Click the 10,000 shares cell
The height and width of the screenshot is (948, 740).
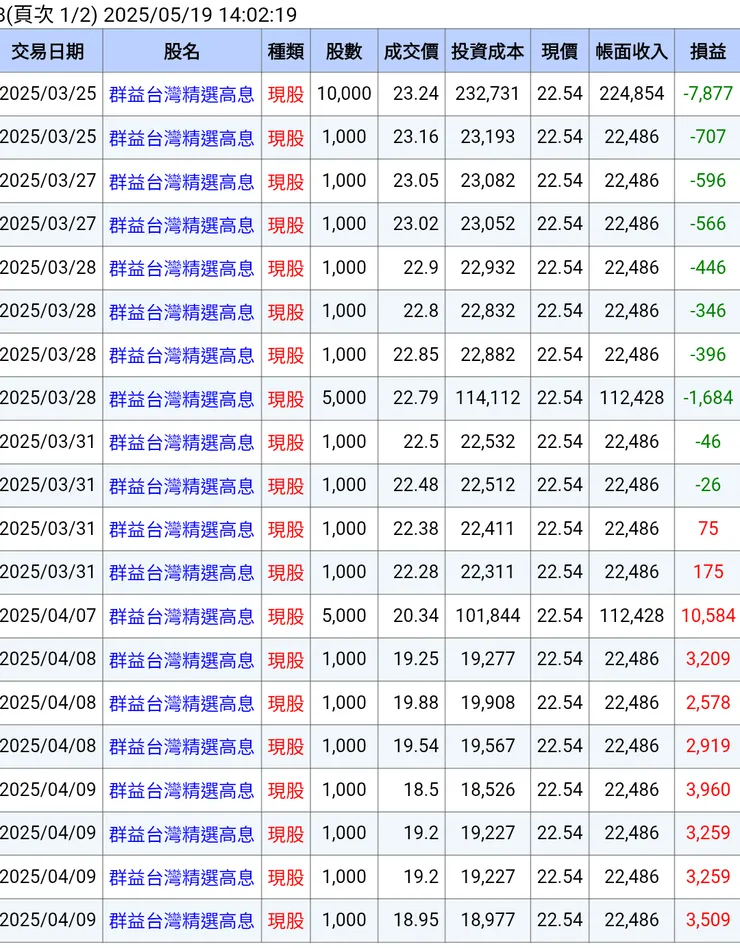coord(343,94)
